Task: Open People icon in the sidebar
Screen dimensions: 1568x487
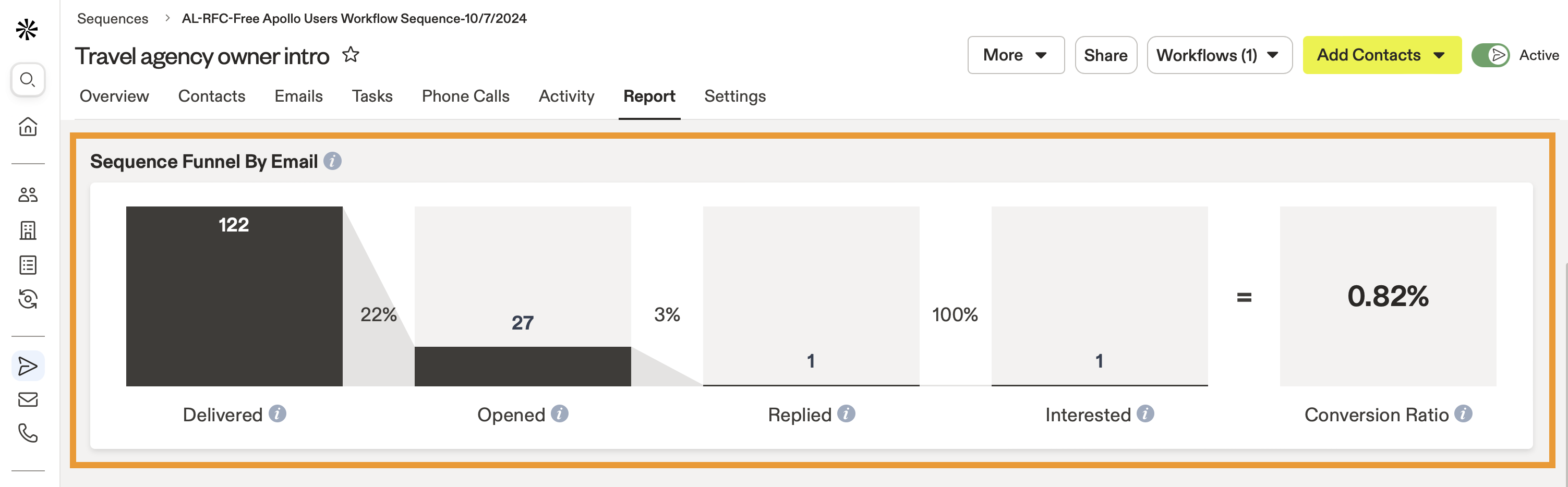Action: (28, 195)
